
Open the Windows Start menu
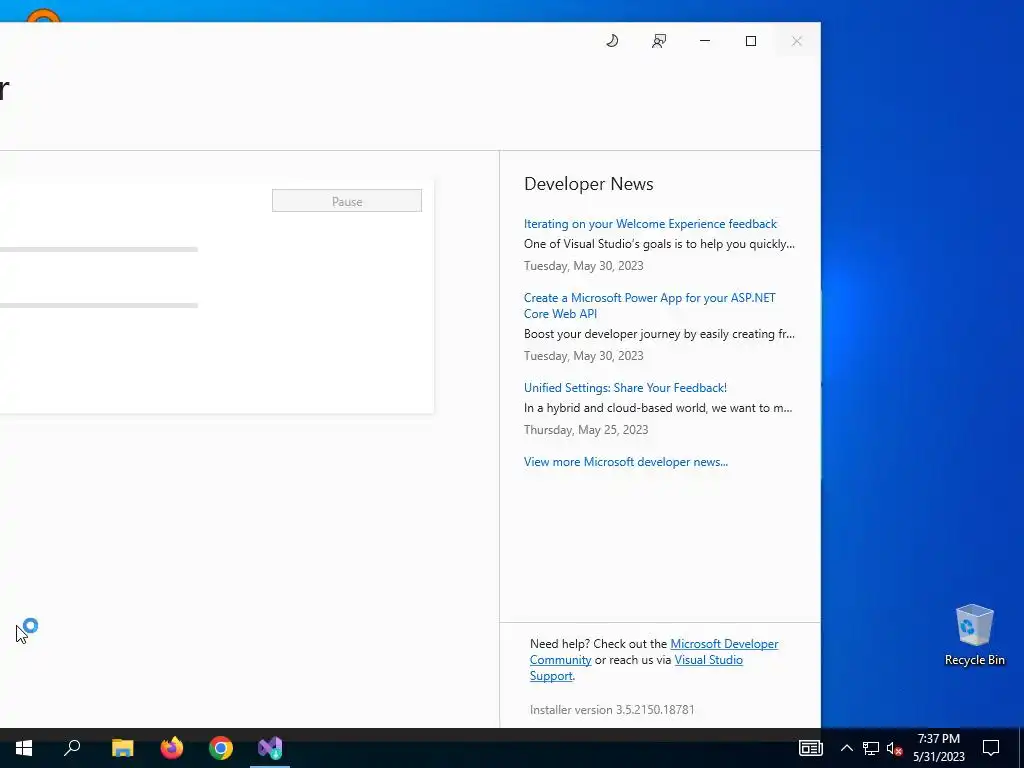point(24,748)
